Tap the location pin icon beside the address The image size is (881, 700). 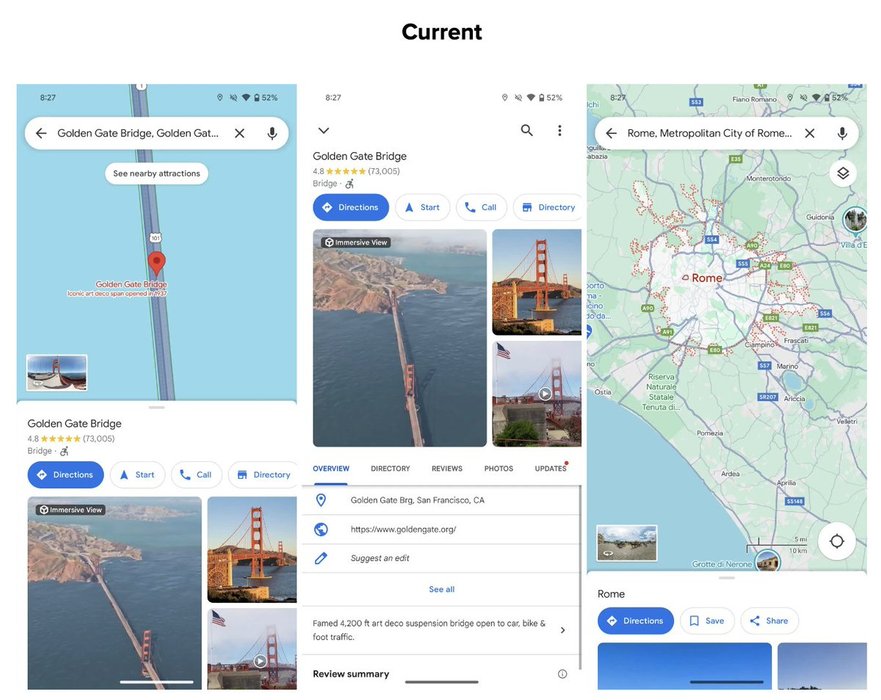click(x=321, y=500)
